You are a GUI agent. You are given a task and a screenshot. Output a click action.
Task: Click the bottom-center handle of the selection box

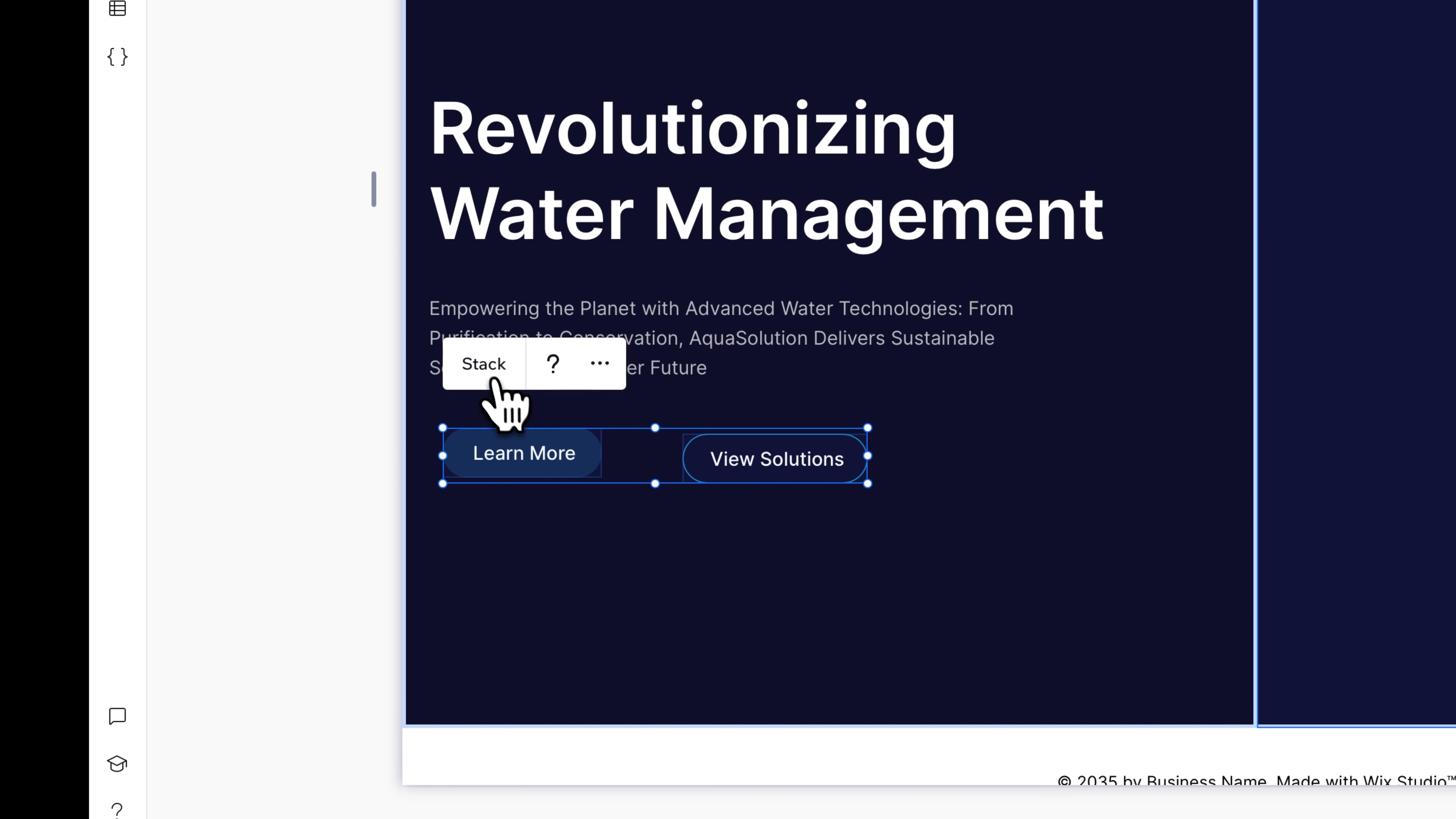tap(655, 483)
